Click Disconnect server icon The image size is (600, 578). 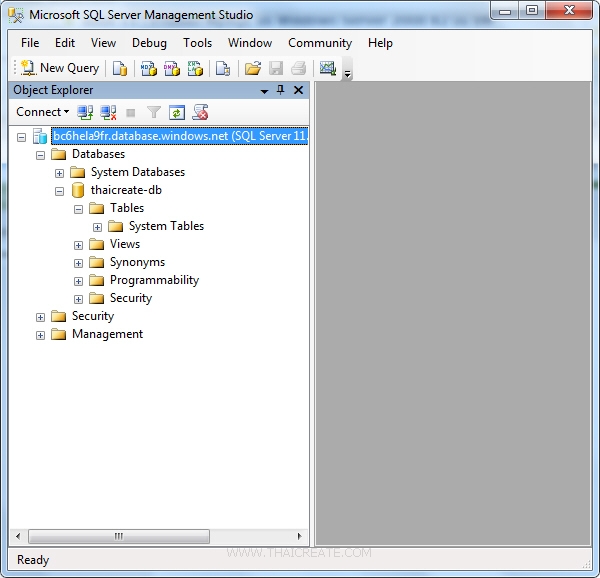coord(108,112)
